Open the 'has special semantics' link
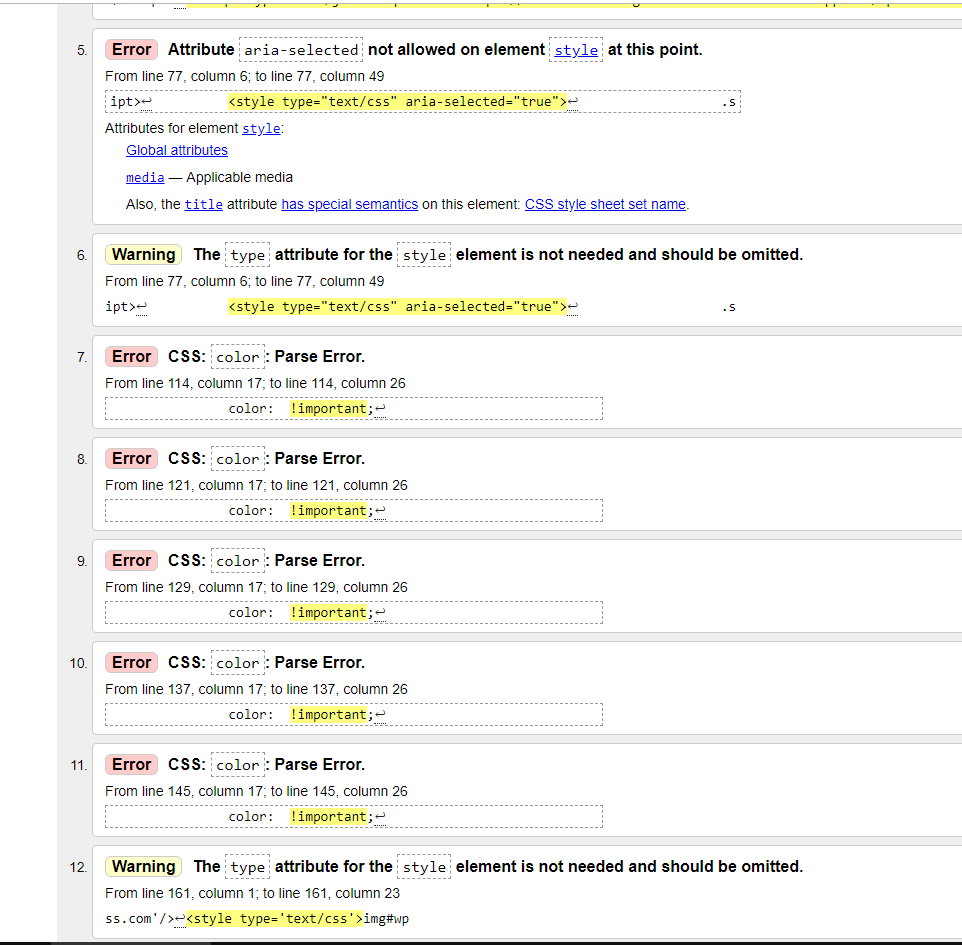This screenshot has height=945, width=962. coord(349,204)
